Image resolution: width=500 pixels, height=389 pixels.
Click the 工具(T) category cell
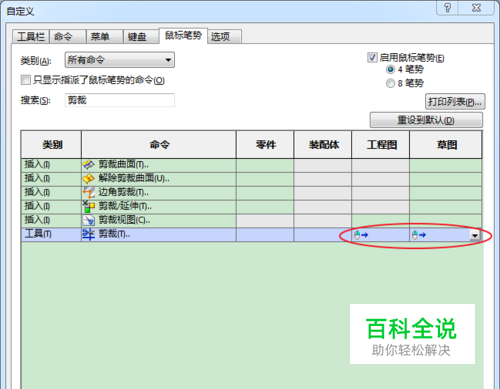point(51,235)
